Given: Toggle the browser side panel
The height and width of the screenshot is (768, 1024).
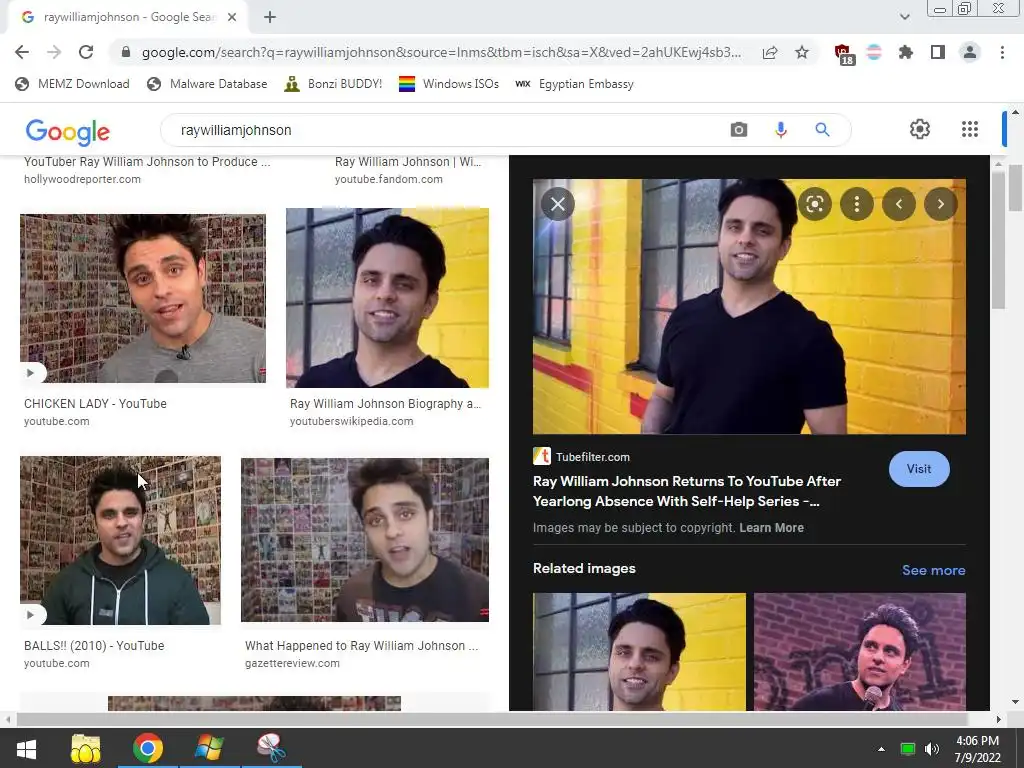Looking at the screenshot, I should (x=938, y=52).
